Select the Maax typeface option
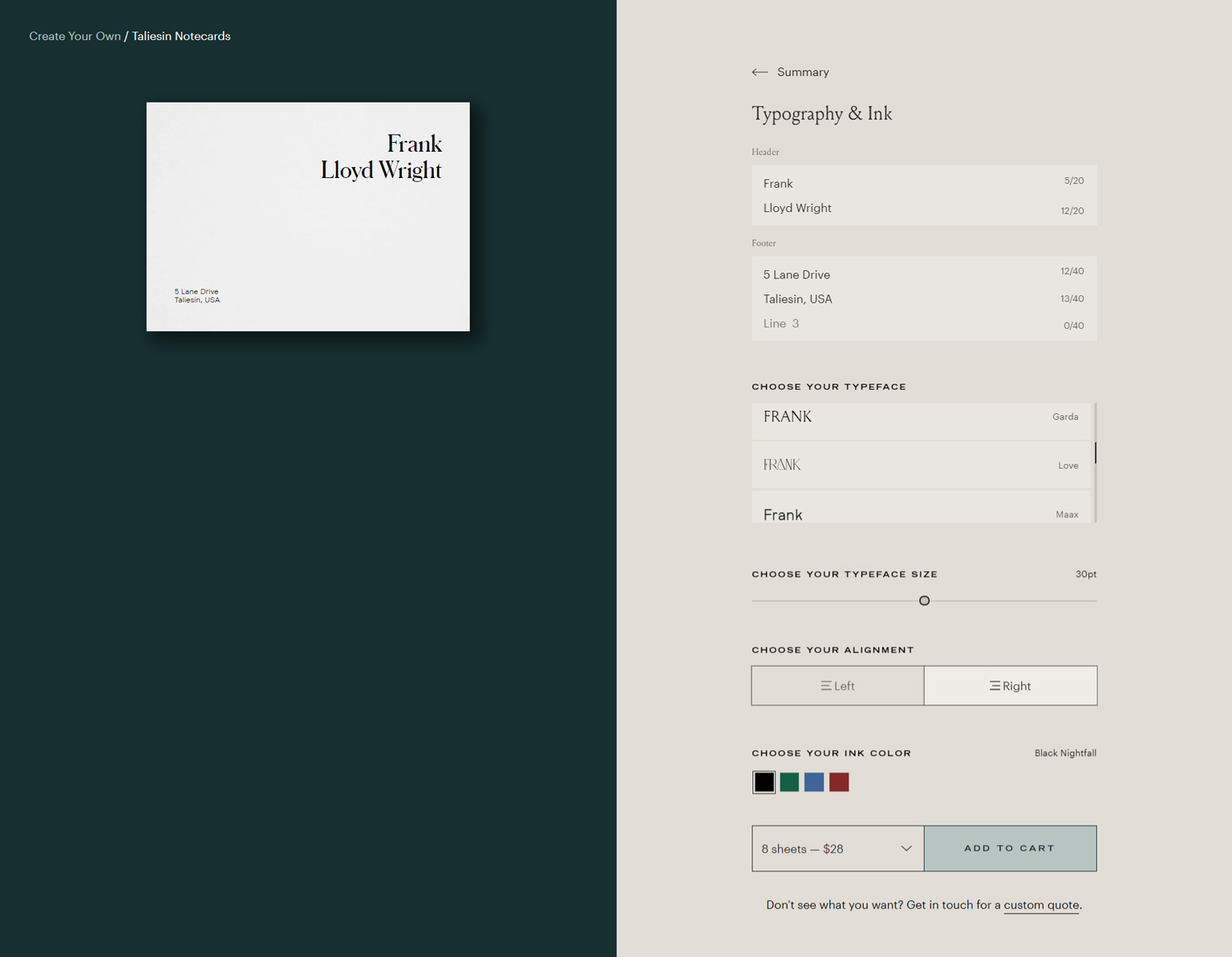Image resolution: width=1232 pixels, height=957 pixels. point(921,509)
